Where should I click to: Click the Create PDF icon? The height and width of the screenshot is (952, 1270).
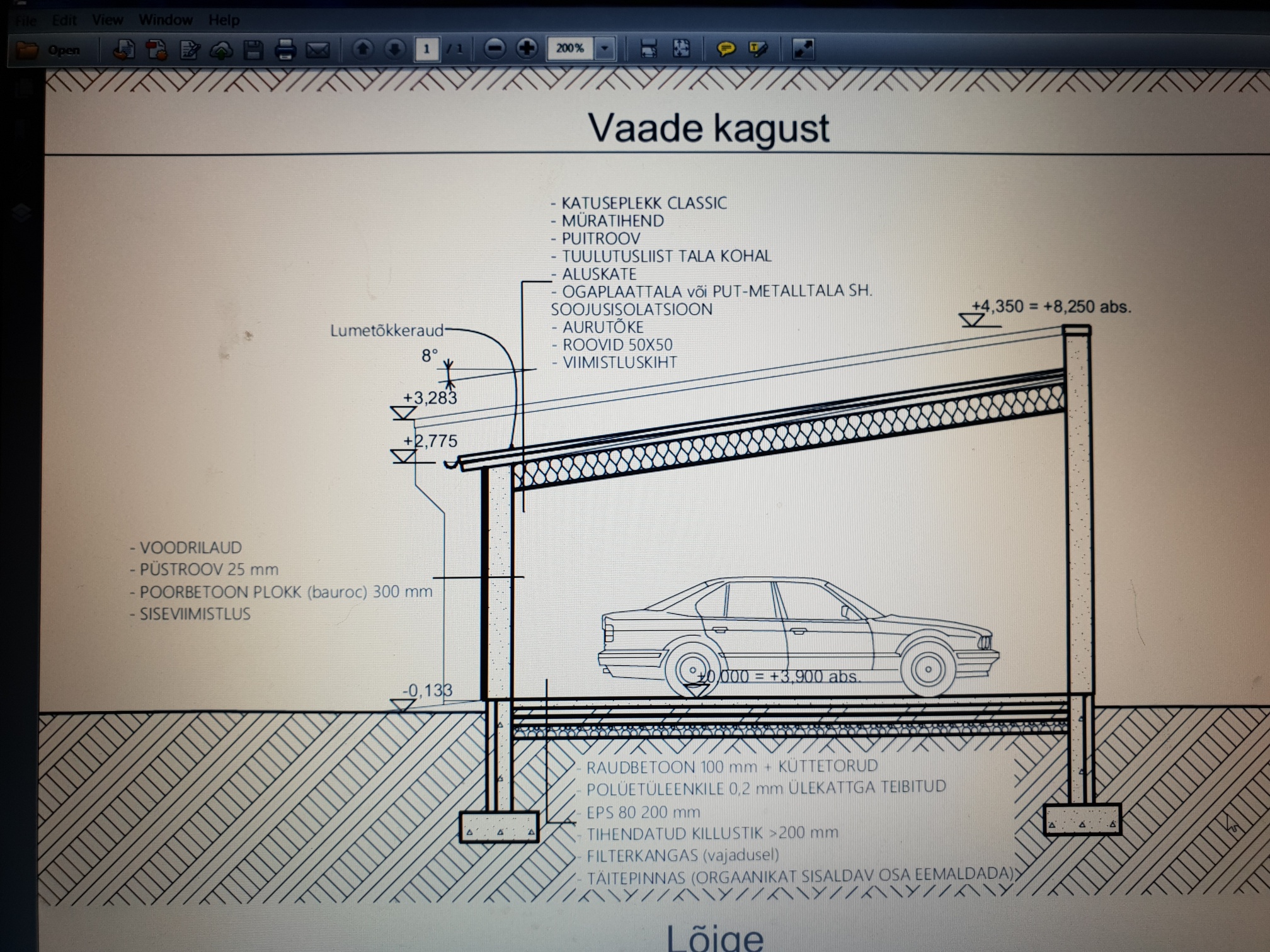point(156,49)
